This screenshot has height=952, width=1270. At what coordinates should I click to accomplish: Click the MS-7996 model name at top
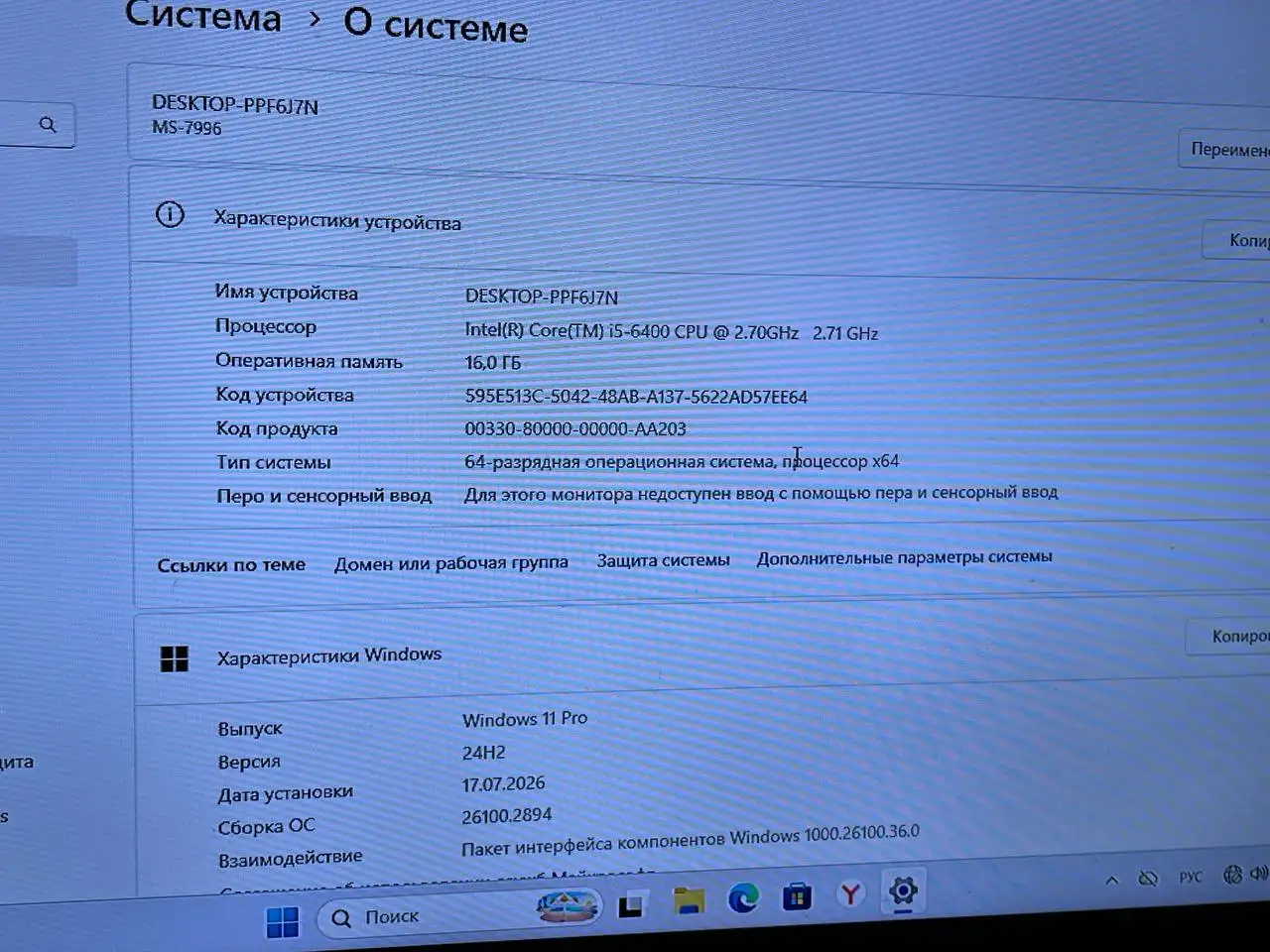(187, 128)
